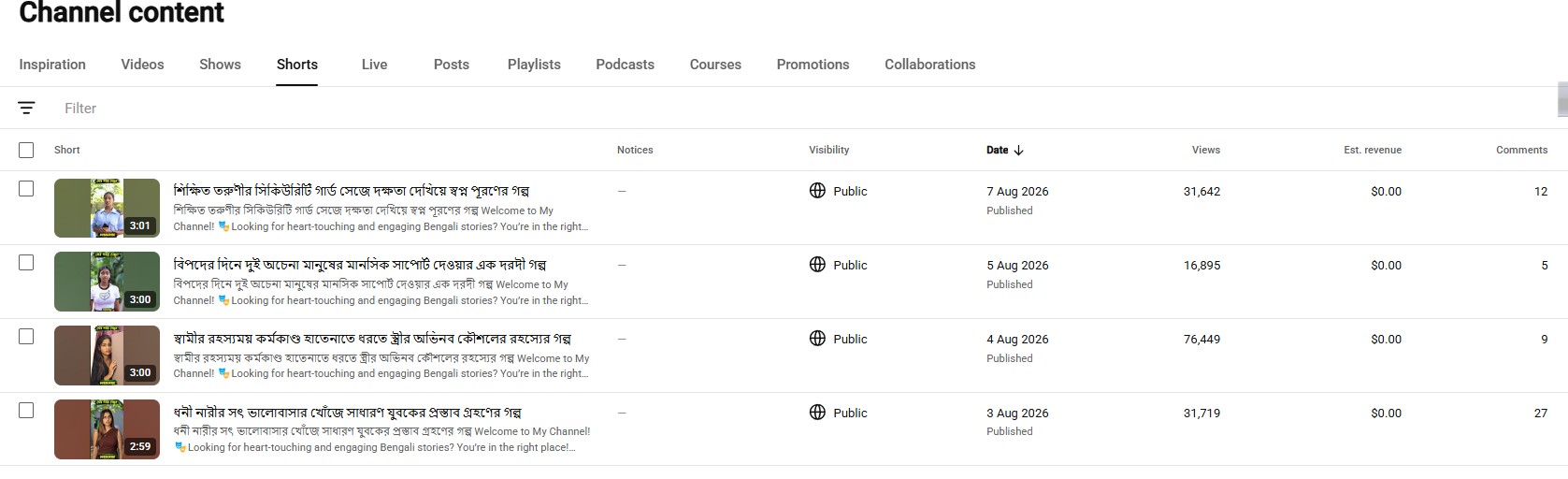
Task: Select the checkbox for the short with 76,449 views
Action: tap(26, 337)
